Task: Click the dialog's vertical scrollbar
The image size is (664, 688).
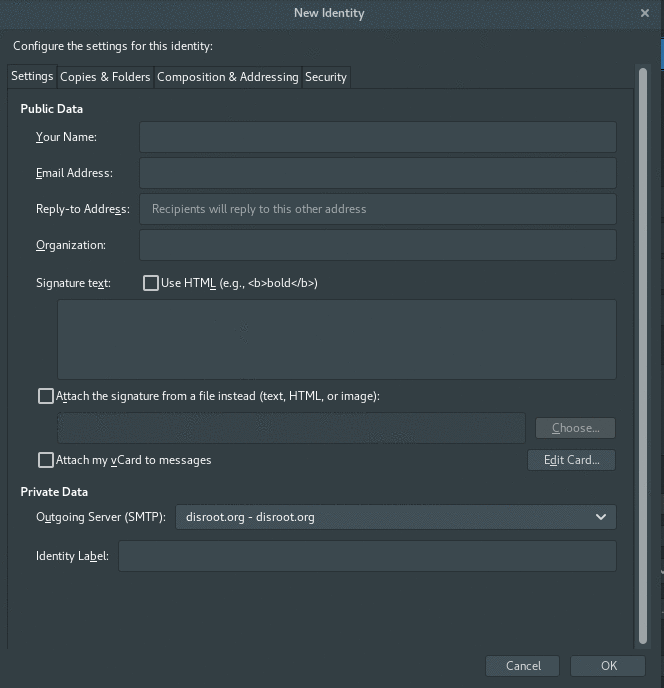Action: (x=642, y=350)
